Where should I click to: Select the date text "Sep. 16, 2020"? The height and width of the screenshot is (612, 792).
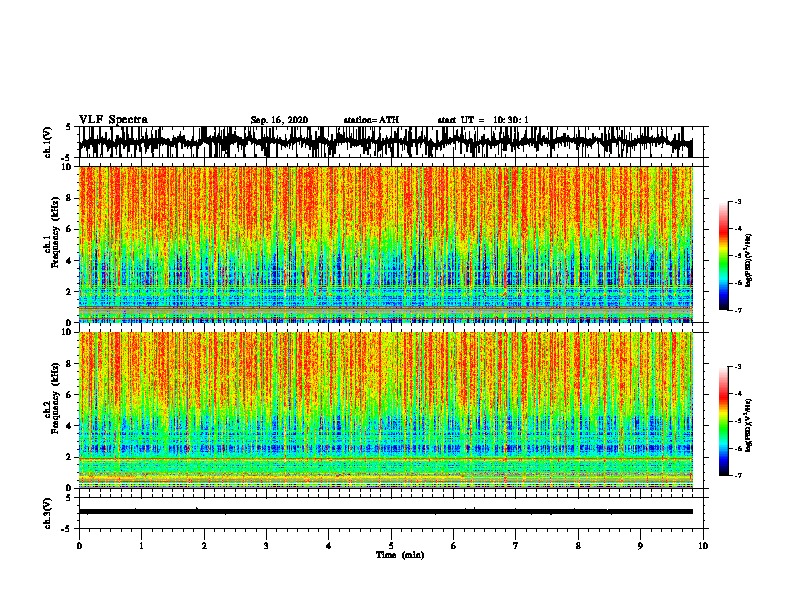coord(279,120)
